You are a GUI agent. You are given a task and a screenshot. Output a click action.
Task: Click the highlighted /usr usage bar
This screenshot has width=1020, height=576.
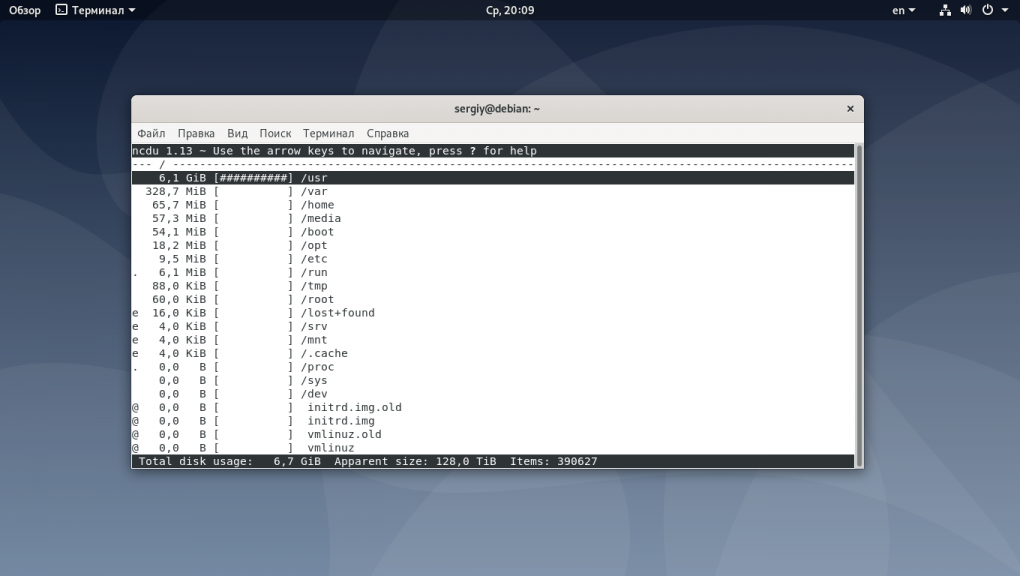[x=254, y=178]
